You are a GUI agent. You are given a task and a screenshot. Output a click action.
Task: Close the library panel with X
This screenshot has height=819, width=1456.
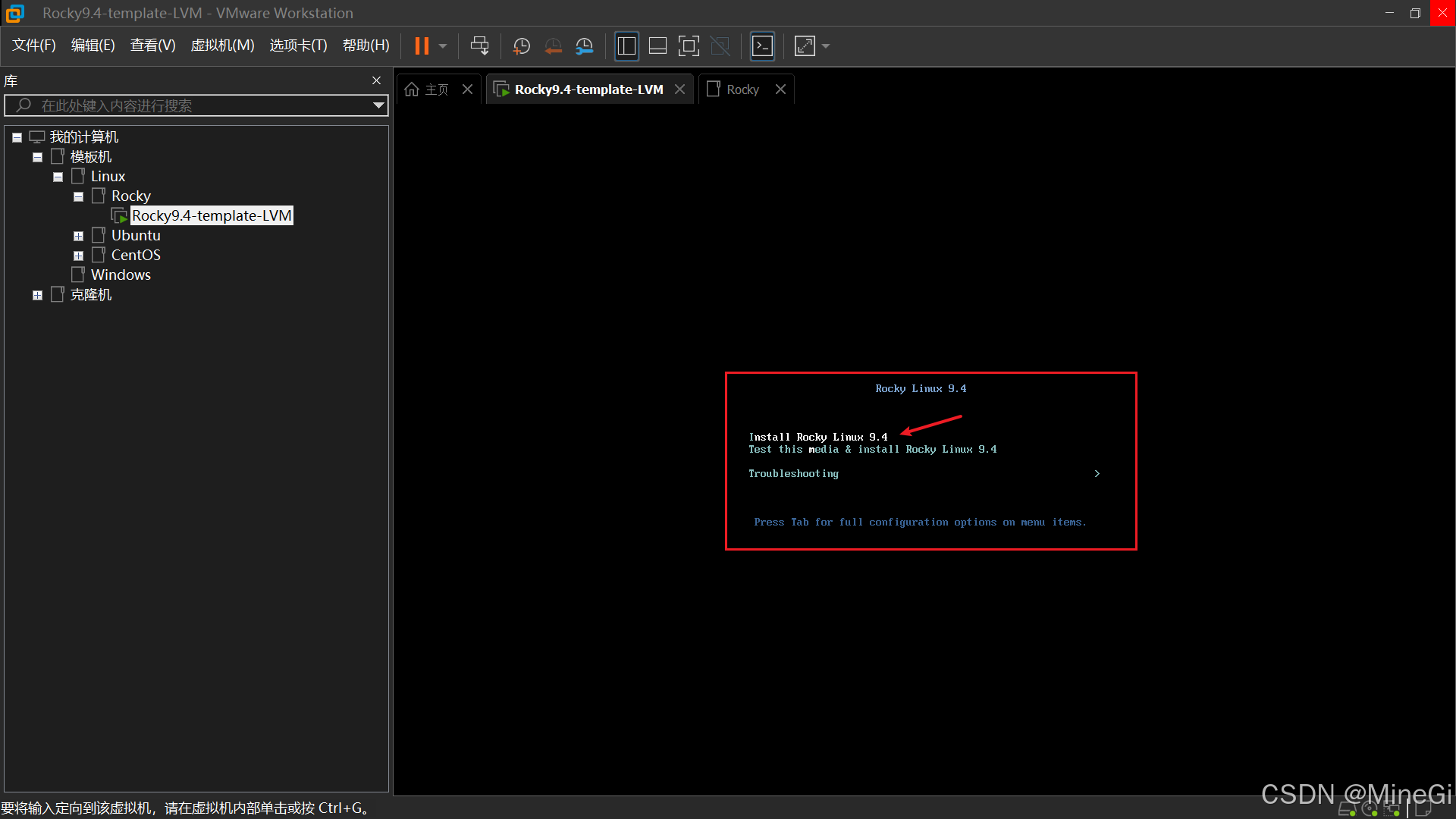pos(376,80)
